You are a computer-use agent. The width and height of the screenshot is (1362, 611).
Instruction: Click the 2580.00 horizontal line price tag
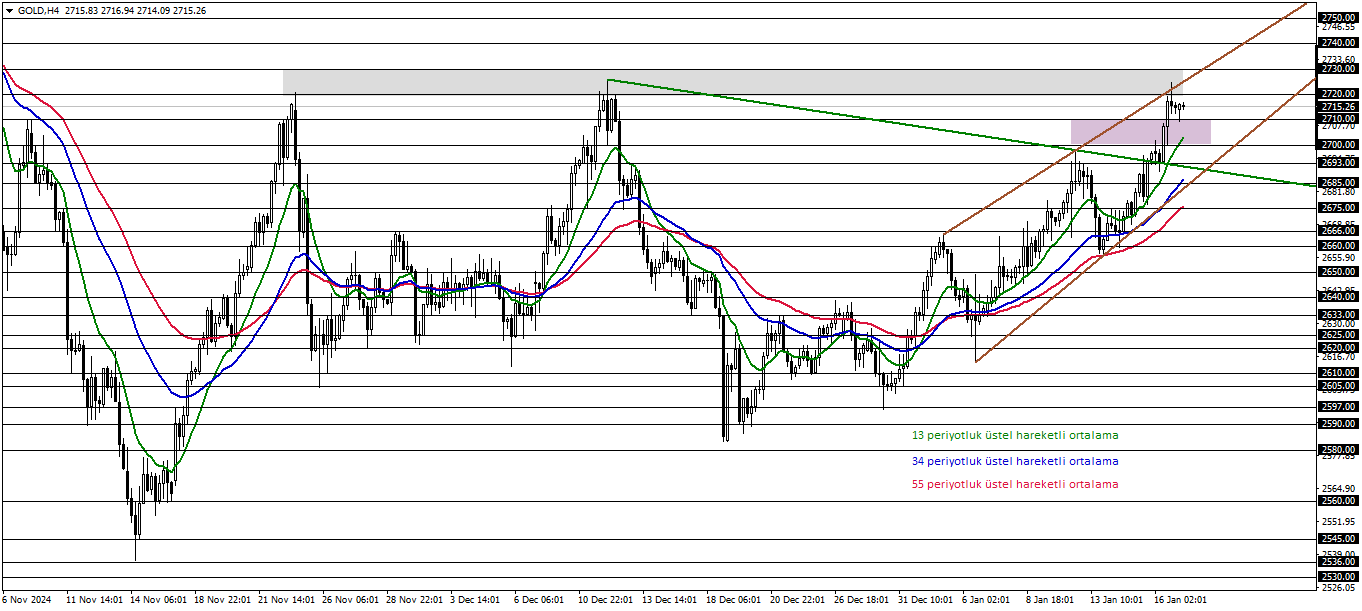(x=1338, y=450)
